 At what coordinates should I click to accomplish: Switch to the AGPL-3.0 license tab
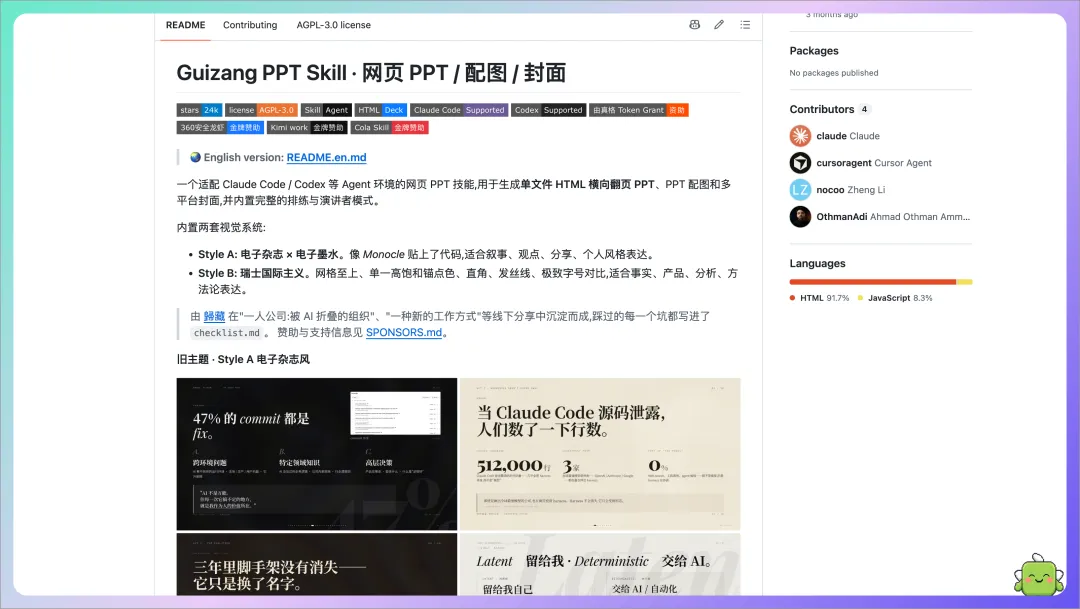click(333, 25)
